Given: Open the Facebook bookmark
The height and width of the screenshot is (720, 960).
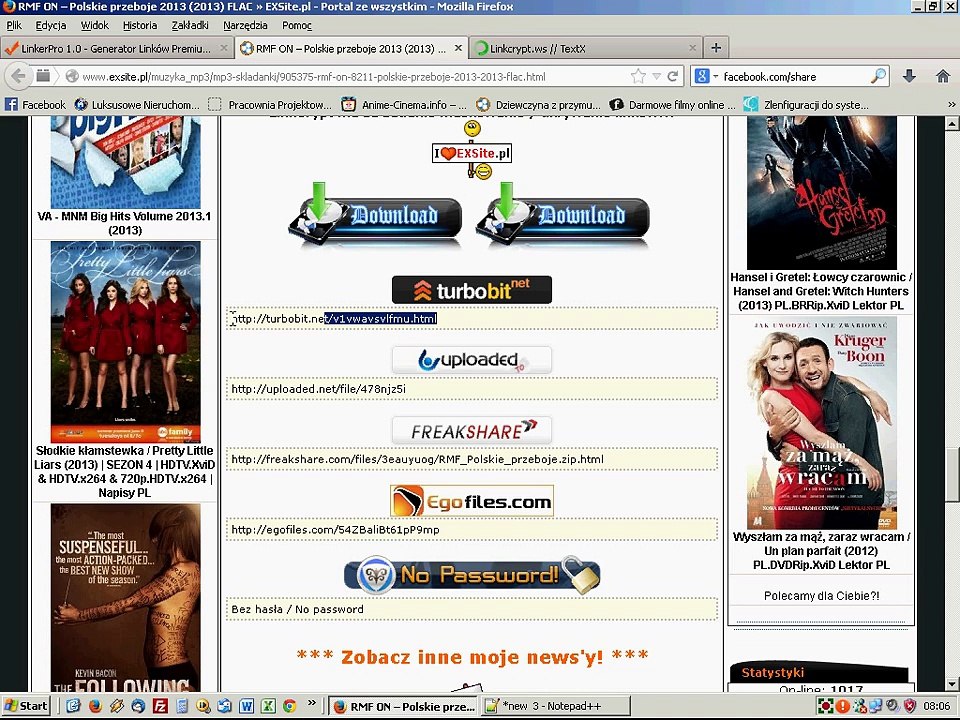Looking at the screenshot, I should 36,105.
